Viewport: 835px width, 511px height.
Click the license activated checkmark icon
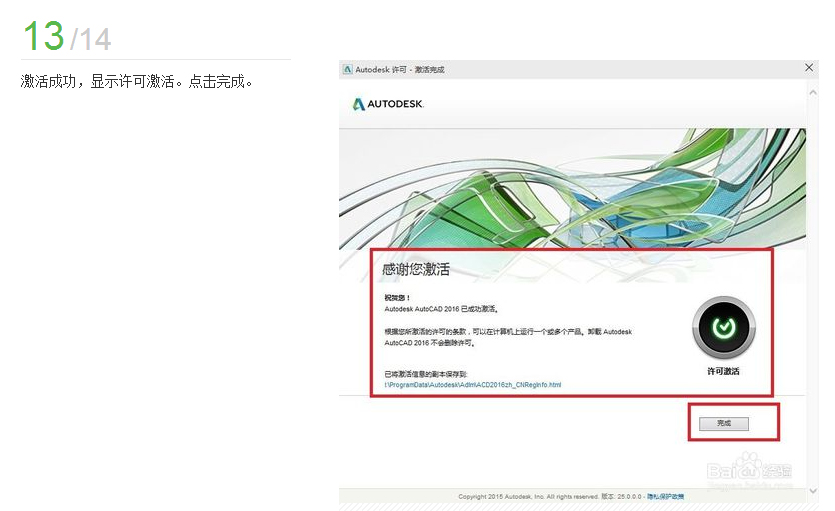724,327
